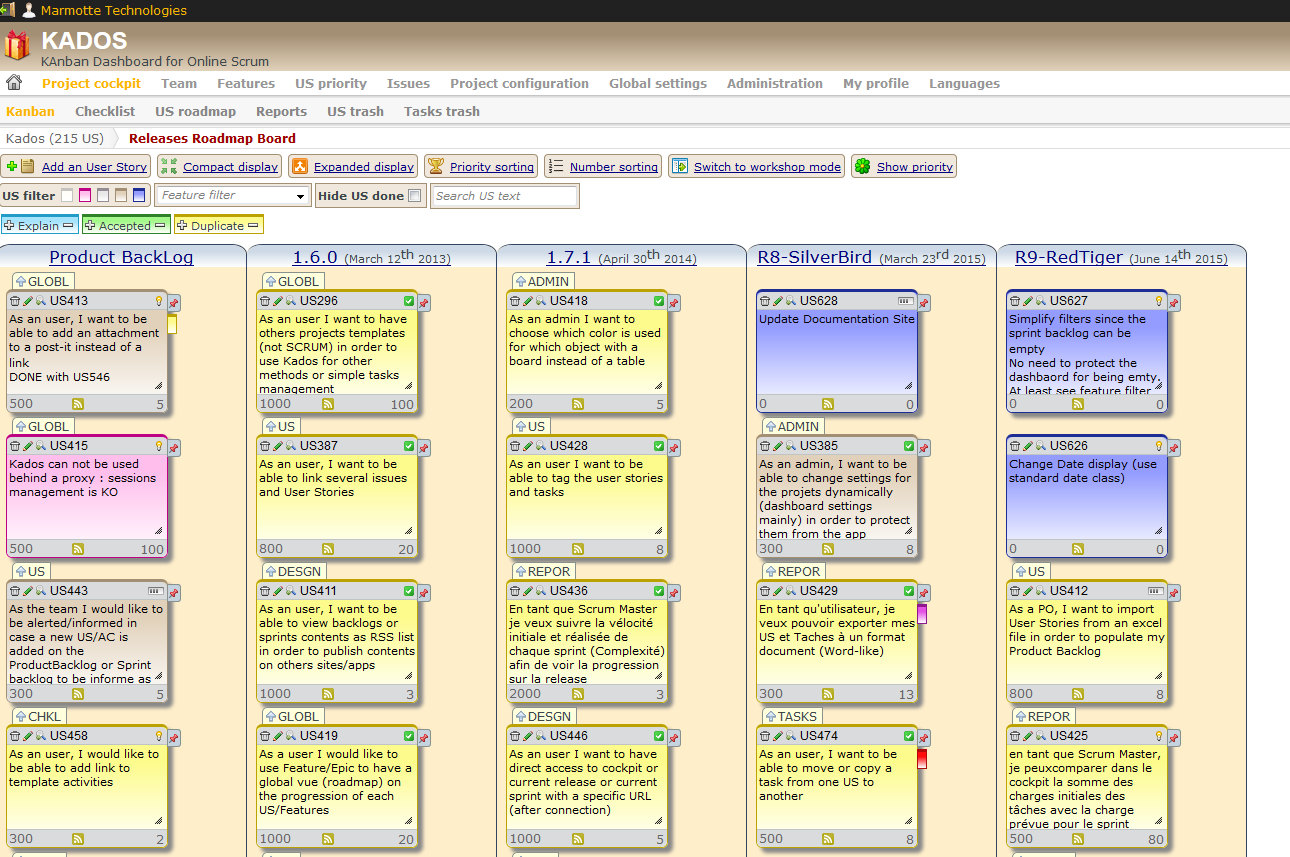Click the Search US text field
This screenshot has width=1290, height=857.
505,196
